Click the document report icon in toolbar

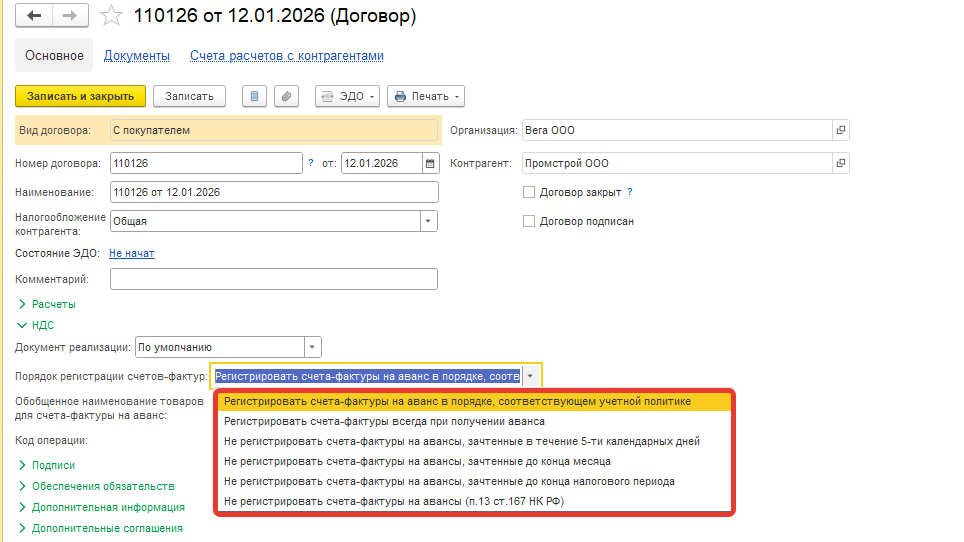[x=255, y=96]
